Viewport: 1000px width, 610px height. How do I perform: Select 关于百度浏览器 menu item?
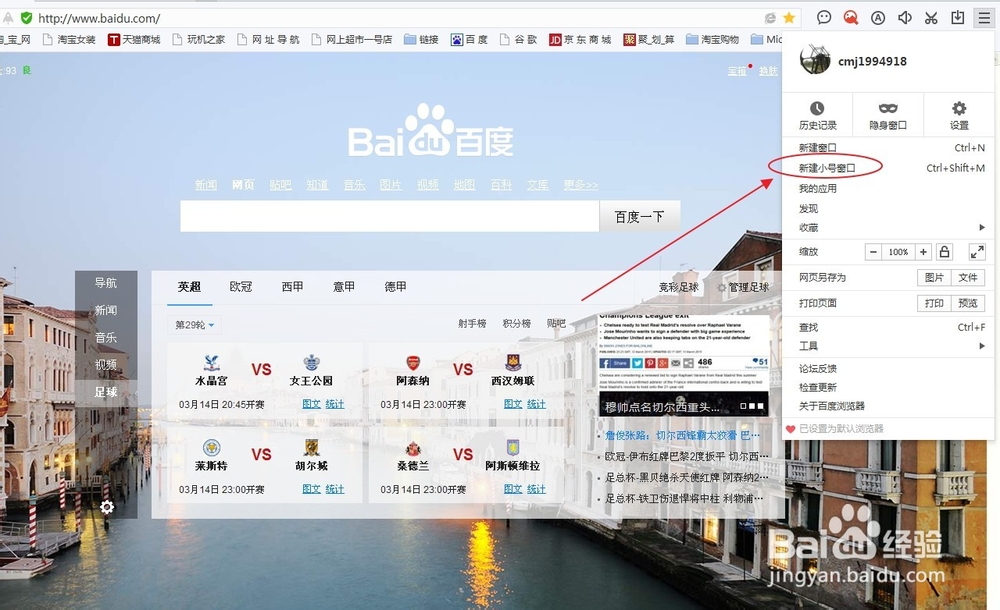coord(888,406)
